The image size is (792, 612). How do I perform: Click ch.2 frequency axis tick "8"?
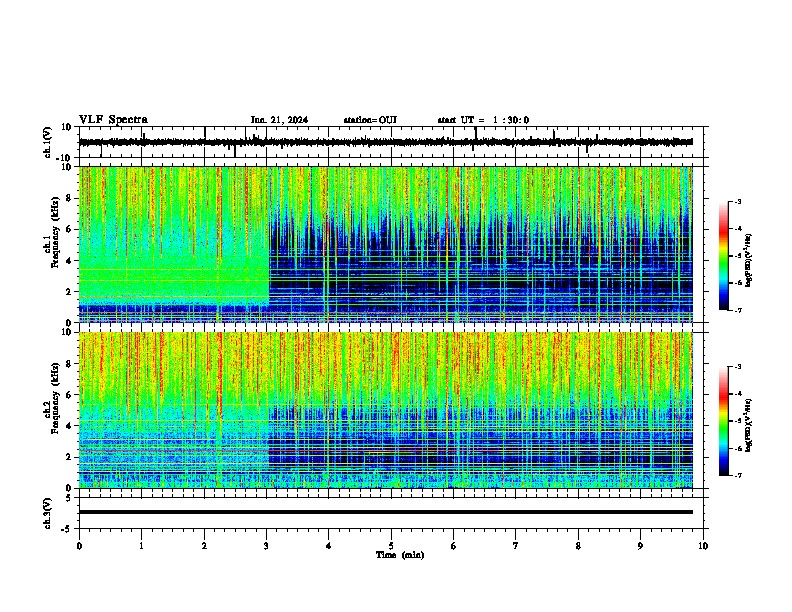tap(70, 364)
